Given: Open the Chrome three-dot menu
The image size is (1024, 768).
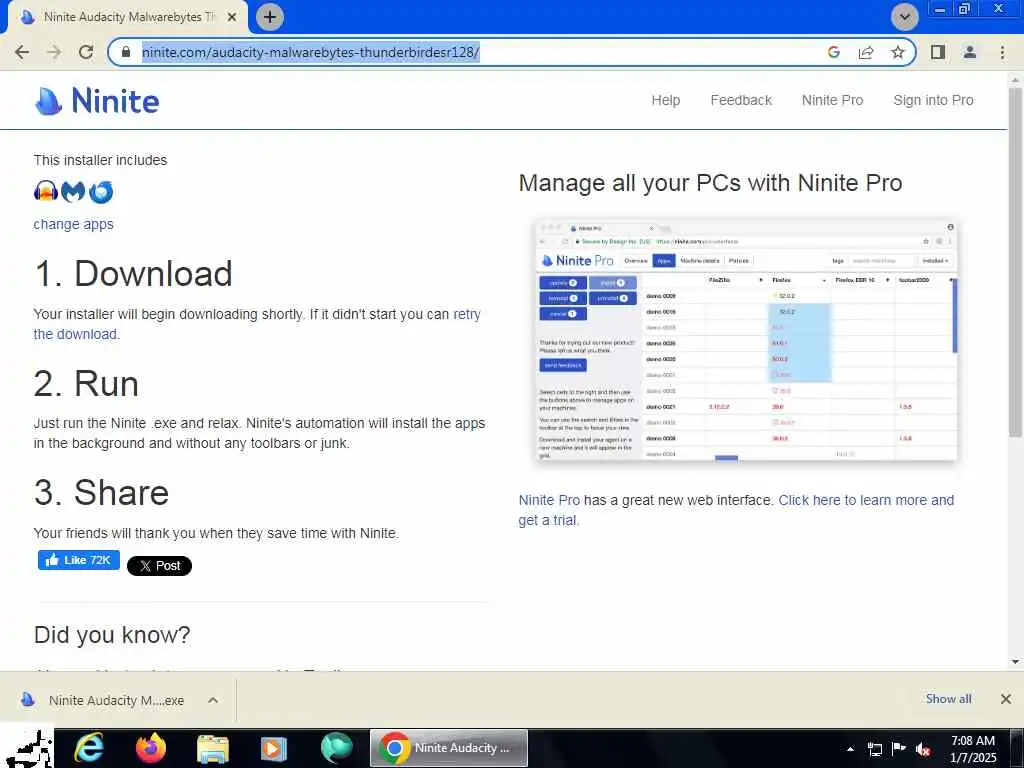Looking at the screenshot, I should [1002, 52].
